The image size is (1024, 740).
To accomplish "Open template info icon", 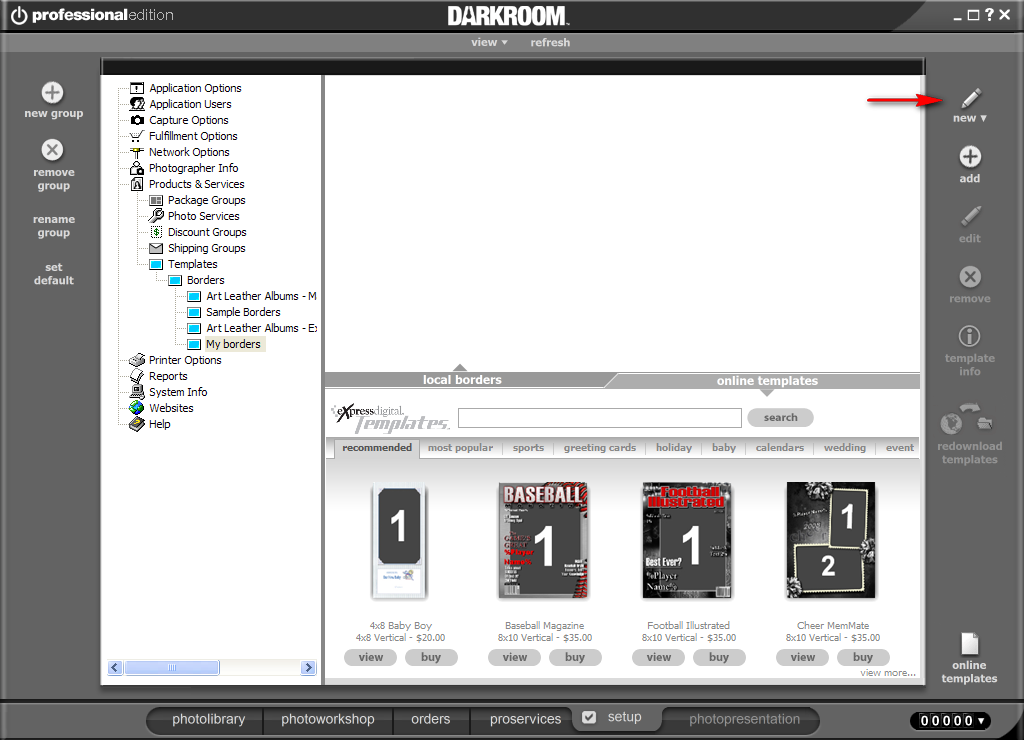I will tap(969, 336).
